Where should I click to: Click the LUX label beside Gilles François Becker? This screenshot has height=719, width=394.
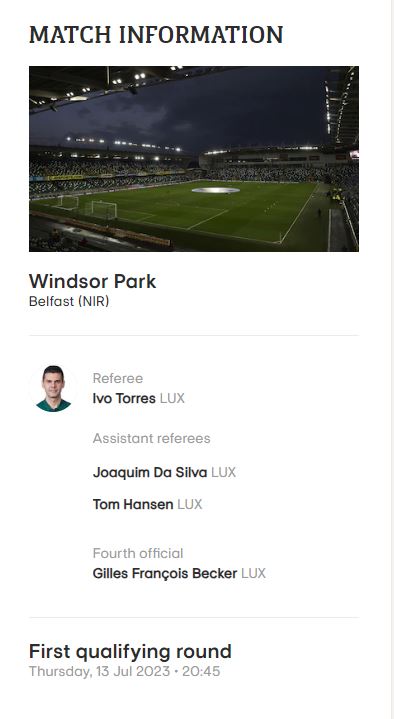[253, 573]
